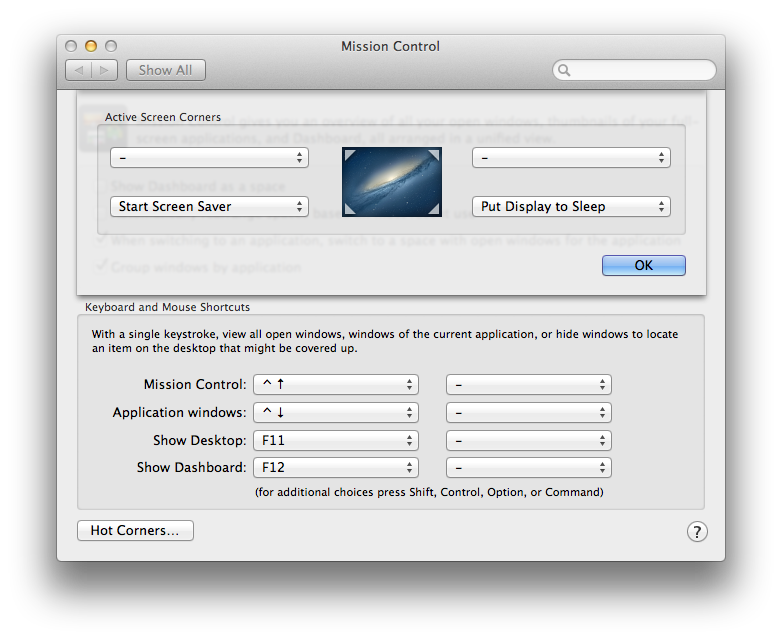Open Mission Control mouse shortcut dropdown
This screenshot has width=782, height=640.
529,385
